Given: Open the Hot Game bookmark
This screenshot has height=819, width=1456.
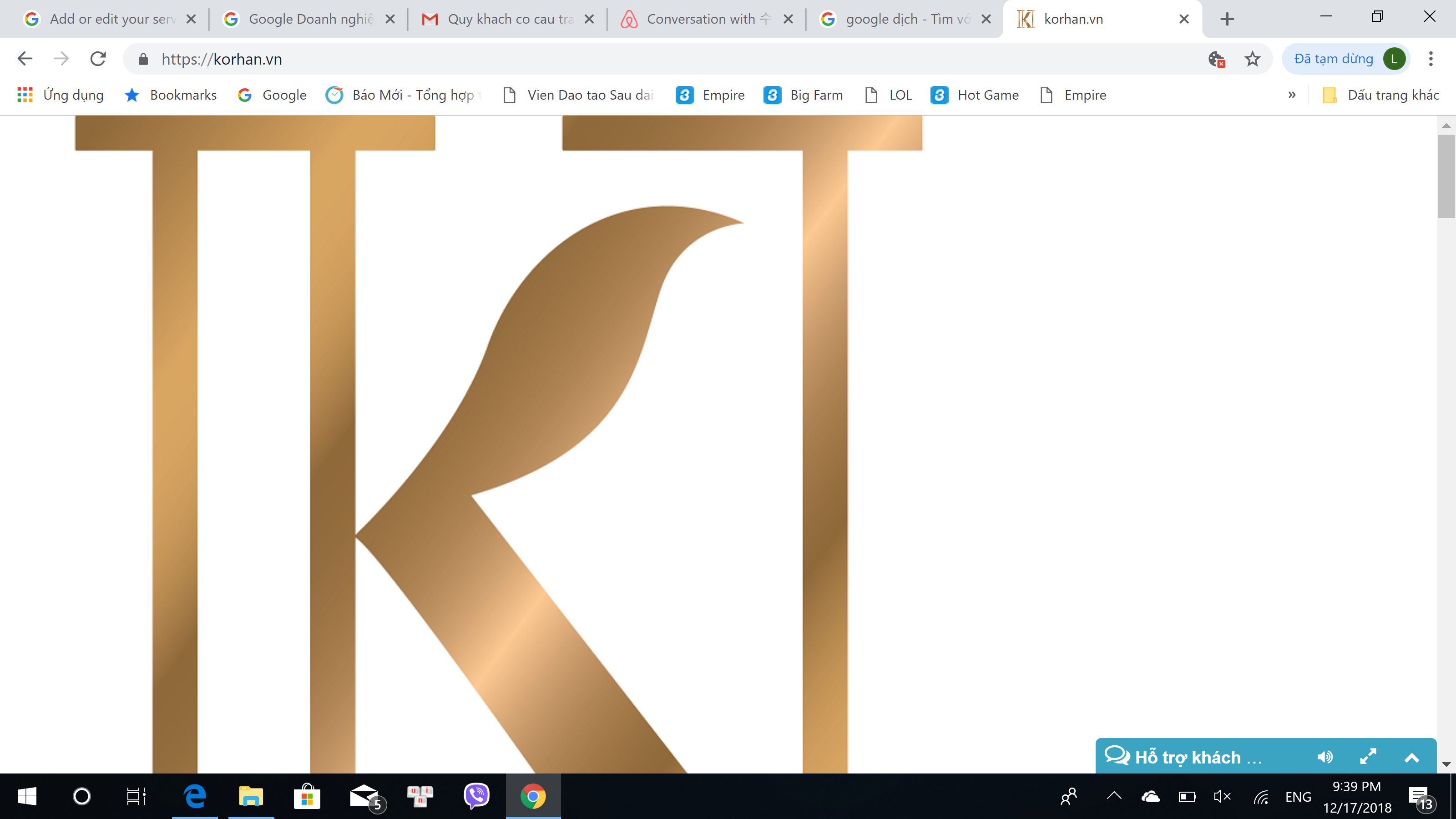Looking at the screenshot, I should 975,95.
